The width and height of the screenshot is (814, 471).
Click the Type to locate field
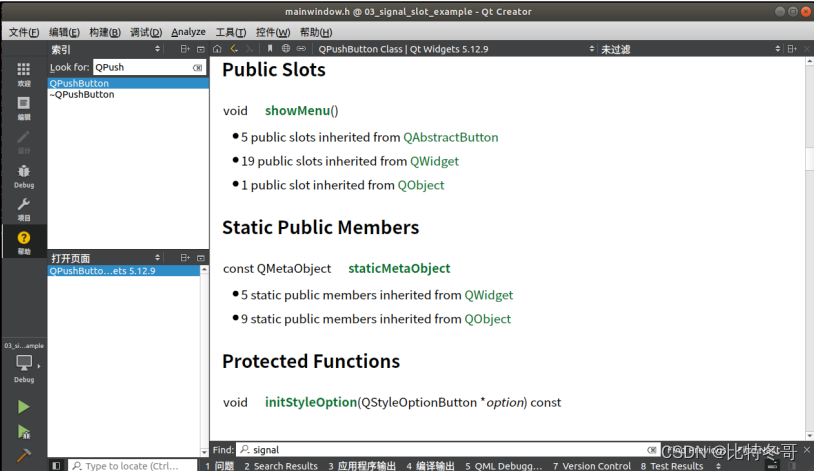pyautogui.click(x=133, y=466)
